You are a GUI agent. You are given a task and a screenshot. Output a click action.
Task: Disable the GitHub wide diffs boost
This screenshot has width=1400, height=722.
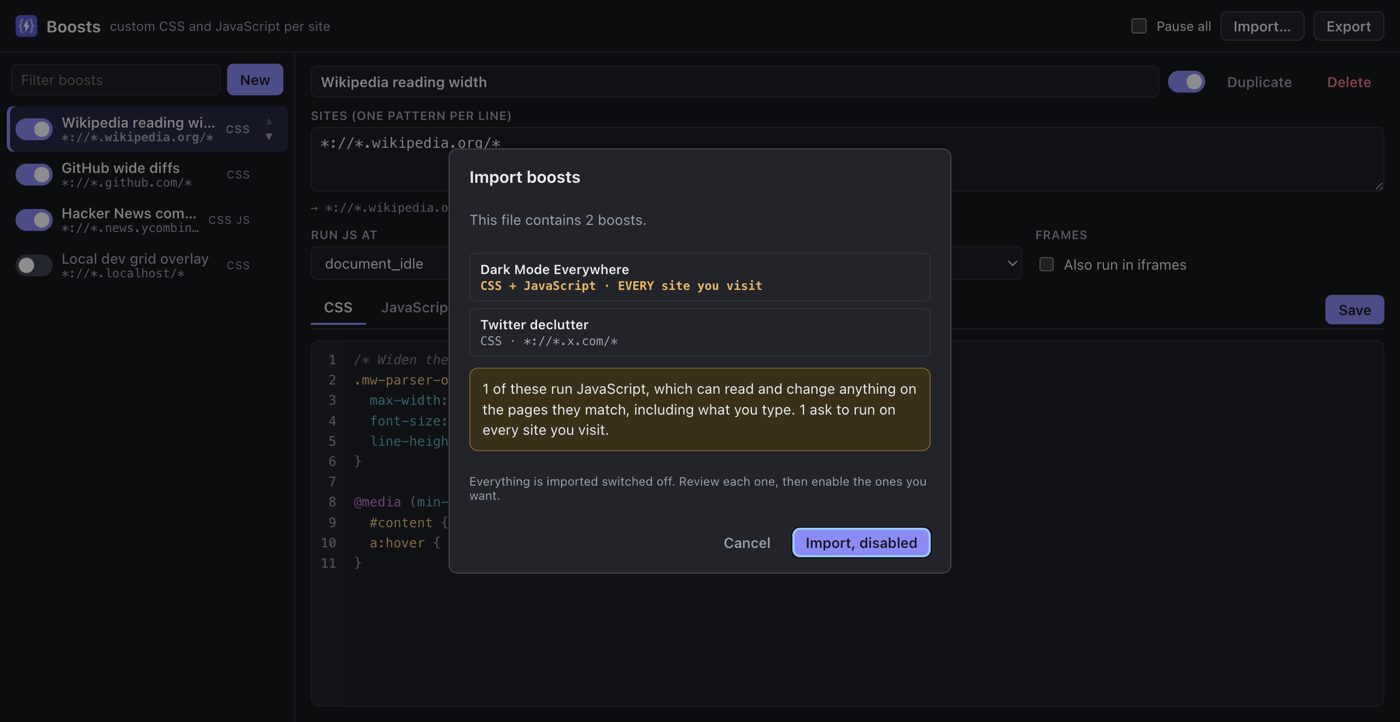(x=34, y=174)
